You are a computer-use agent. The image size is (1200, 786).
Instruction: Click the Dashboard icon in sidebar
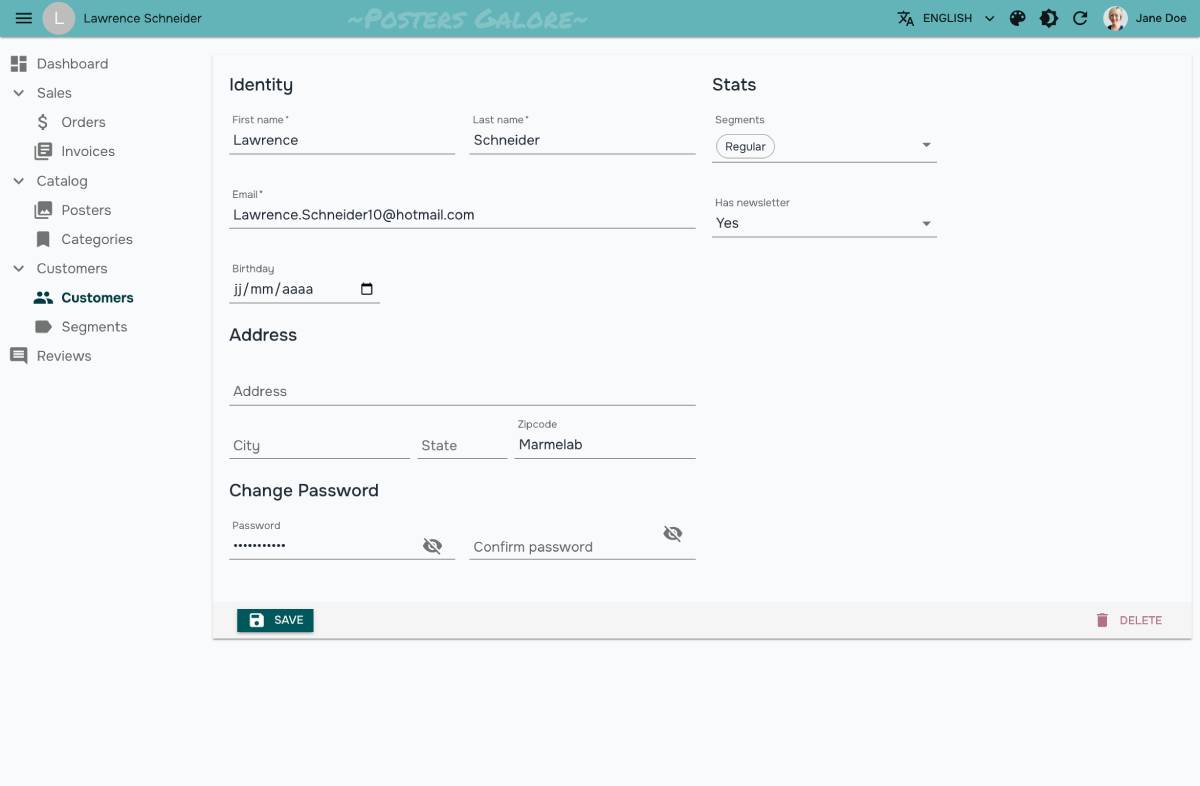click(18, 64)
